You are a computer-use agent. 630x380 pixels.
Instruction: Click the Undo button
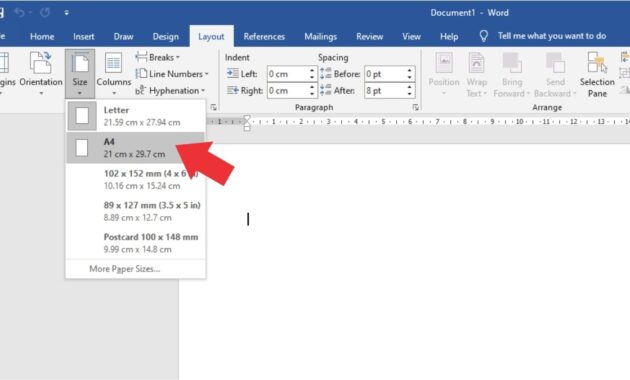[x=19, y=12]
